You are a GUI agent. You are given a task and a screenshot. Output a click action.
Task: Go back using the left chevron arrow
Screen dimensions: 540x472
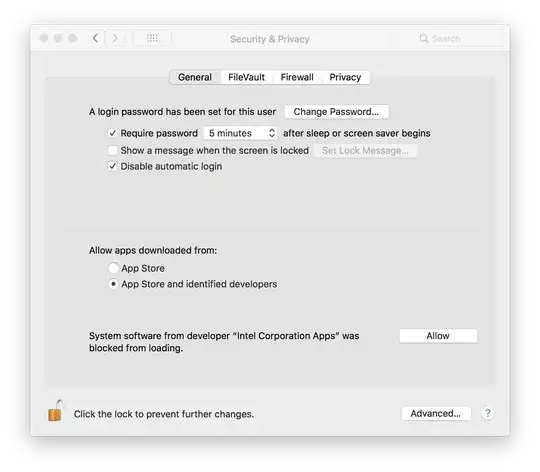[x=95, y=38]
